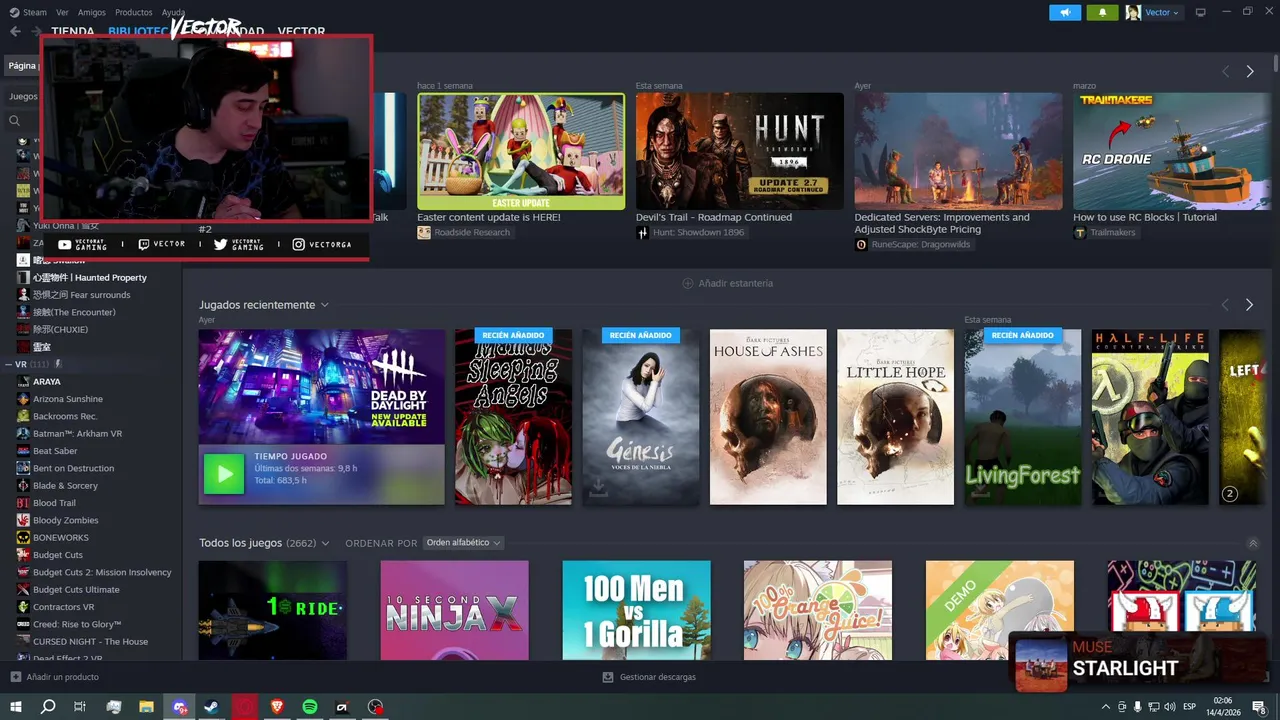Click the Steam taskbar icon
Screen dimensions: 1280x720
(x=212, y=707)
